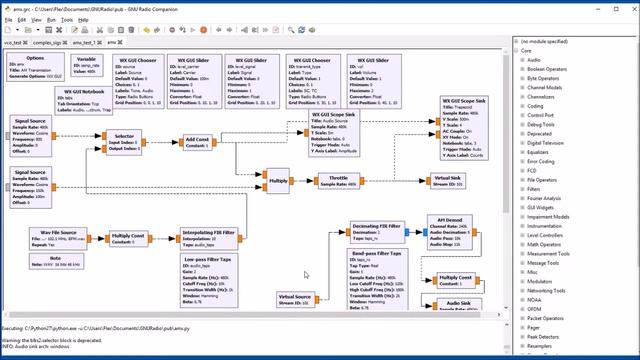Switch to the complex_sigs tab
Image resolution: width=640 pixels, height=360 pixels.
click(47, 42)
